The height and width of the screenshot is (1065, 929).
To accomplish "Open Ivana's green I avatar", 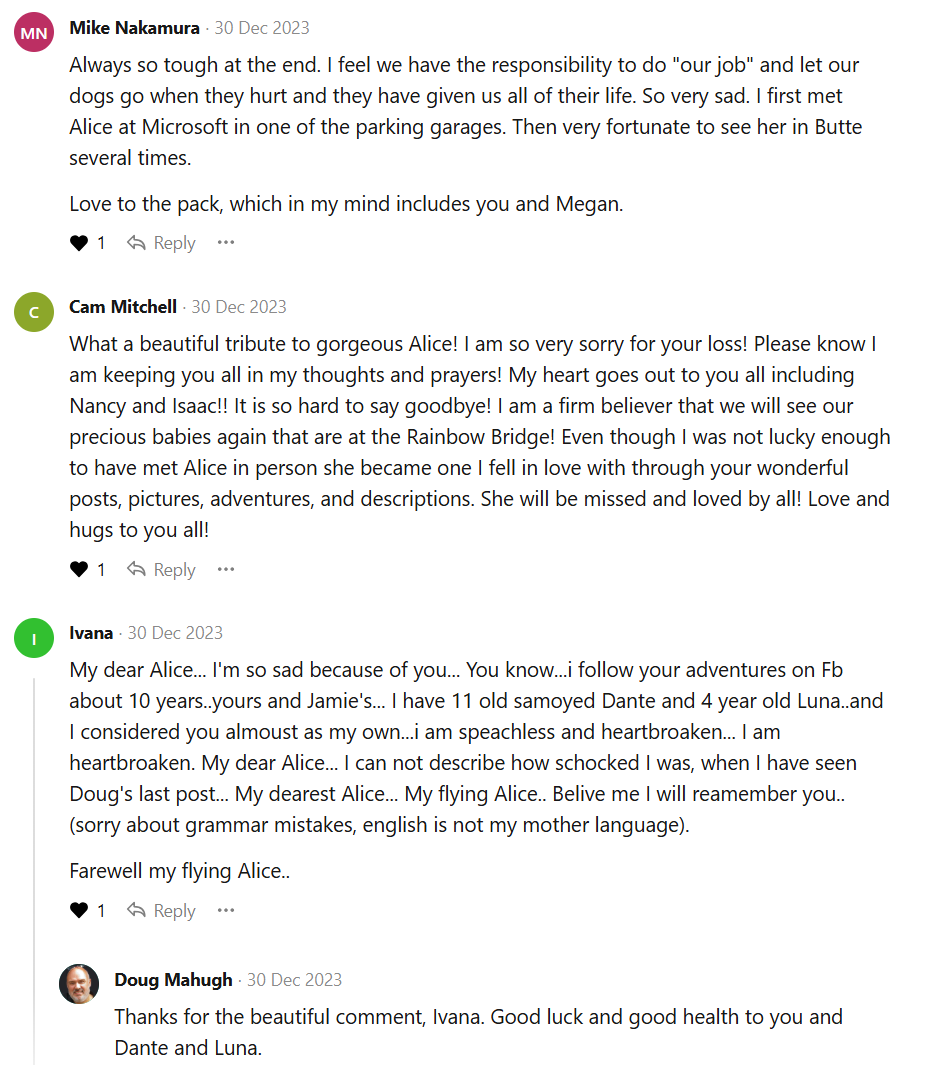I will [34, 638].
